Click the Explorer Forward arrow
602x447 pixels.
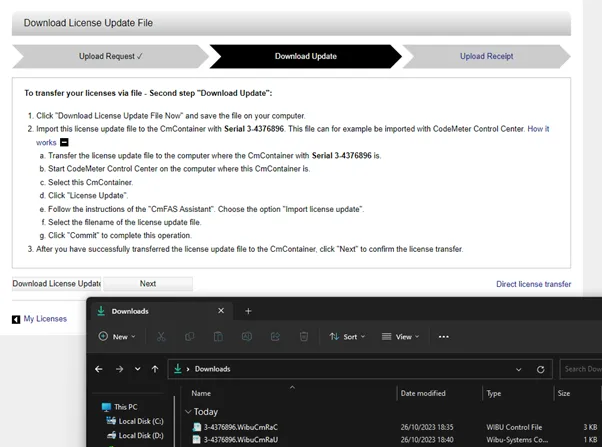click(x=119, y=369)
